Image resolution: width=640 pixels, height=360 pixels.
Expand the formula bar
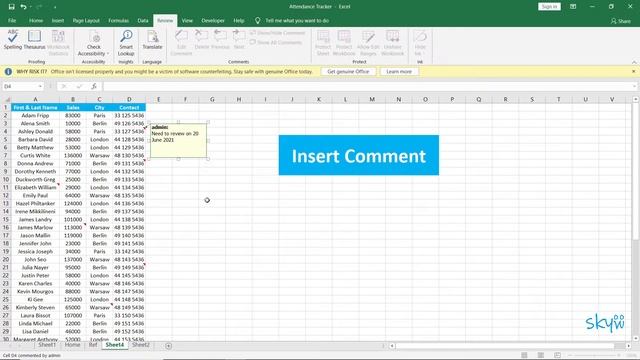tap(634, 86)
